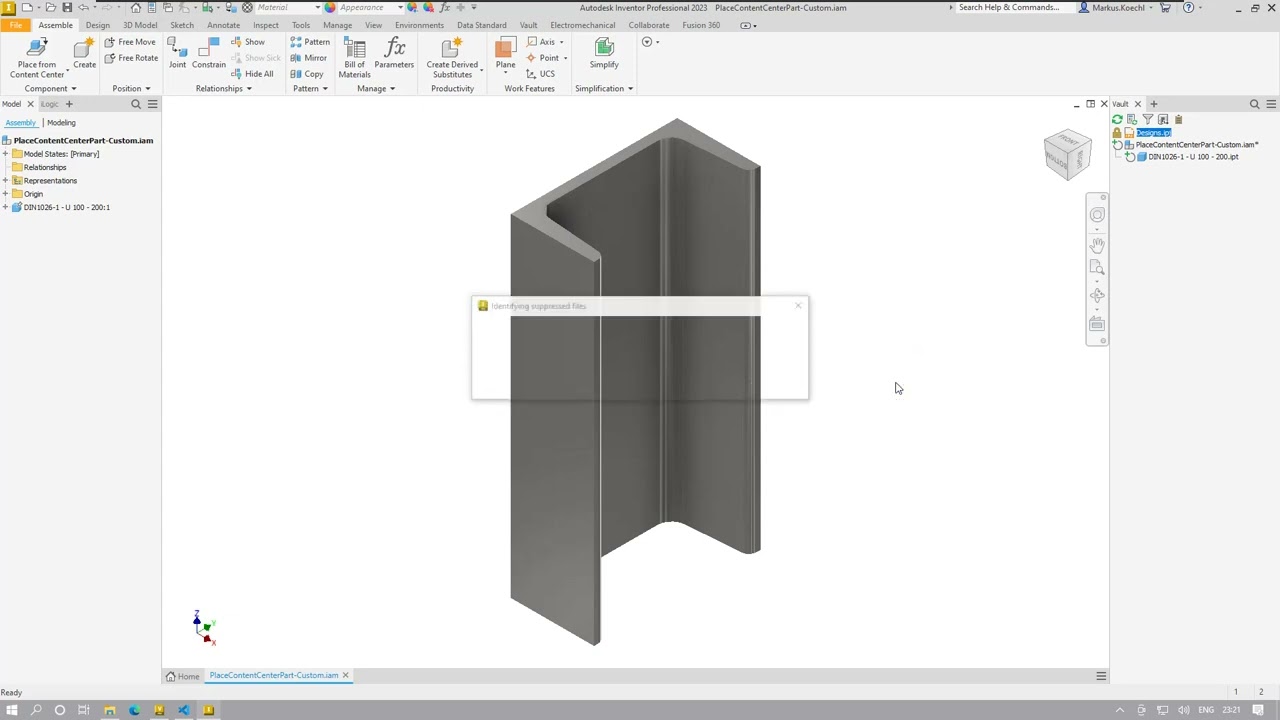
Task: Click Save icon in quick access toolbar
Action: [x=67, y=7]
